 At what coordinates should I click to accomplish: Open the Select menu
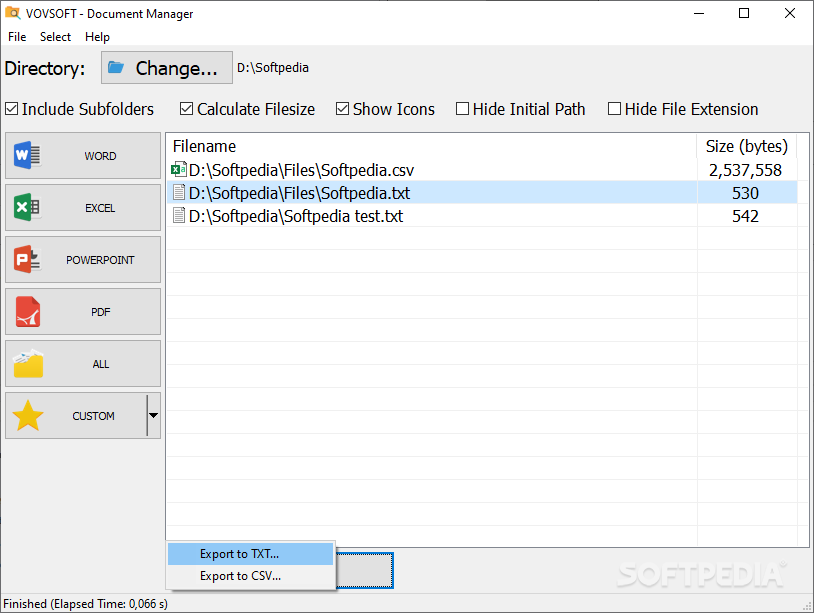click(x=55, y=37)
